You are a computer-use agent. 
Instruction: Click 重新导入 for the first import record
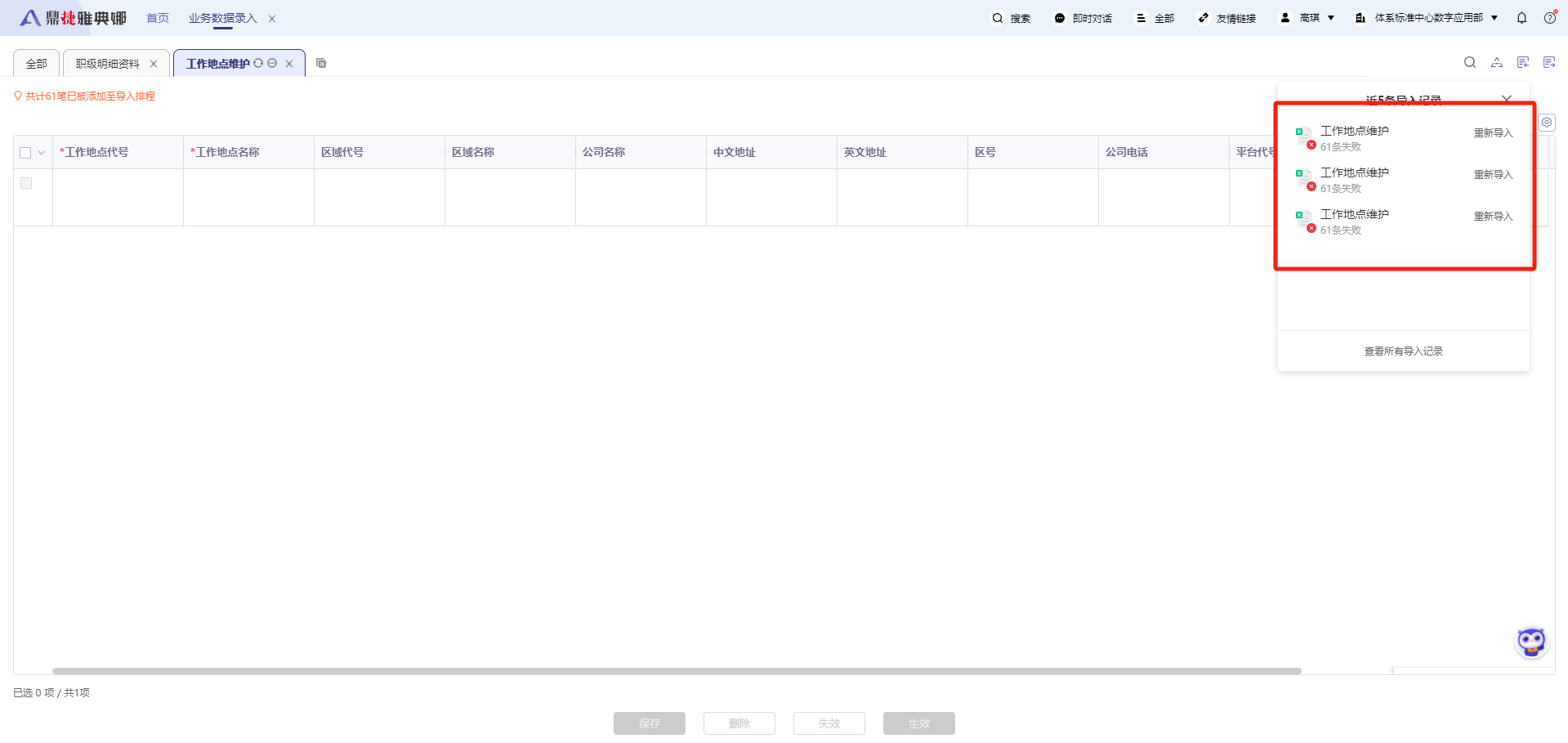click(x=1493, y=132)
